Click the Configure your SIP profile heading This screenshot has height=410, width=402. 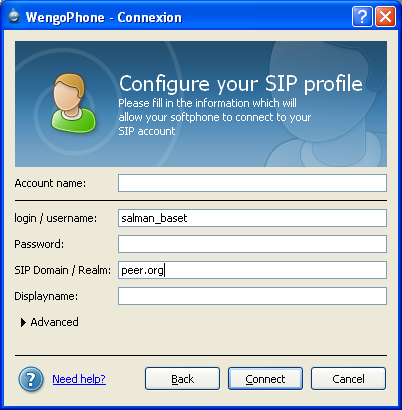[241, 84]
